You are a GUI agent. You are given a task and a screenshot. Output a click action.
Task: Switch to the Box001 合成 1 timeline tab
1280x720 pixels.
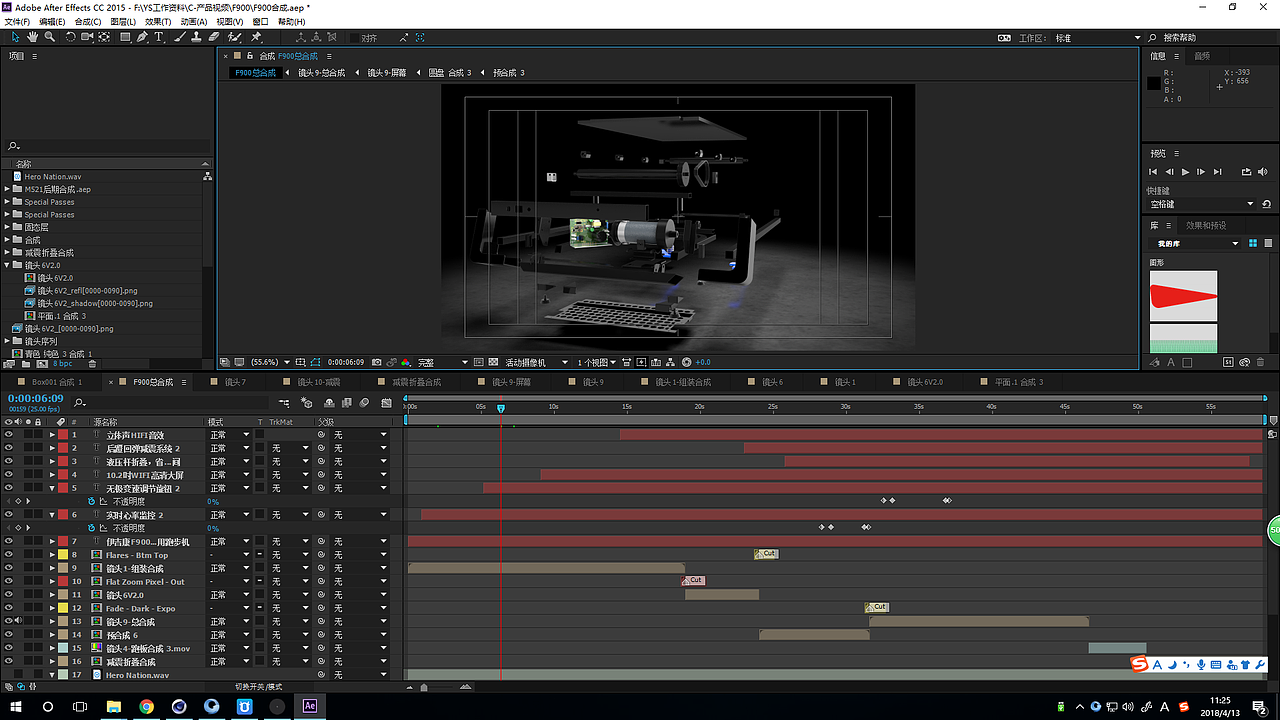point(57,382)
